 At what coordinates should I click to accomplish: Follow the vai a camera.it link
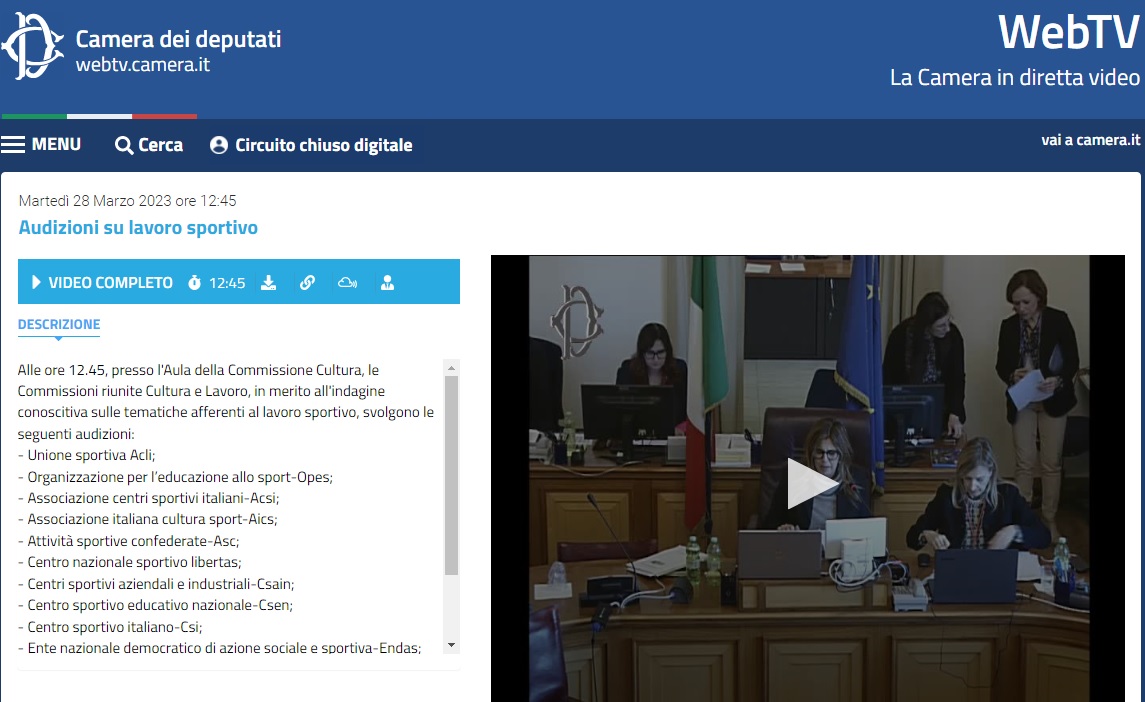pyautogui.click(x=1090, y=140)
